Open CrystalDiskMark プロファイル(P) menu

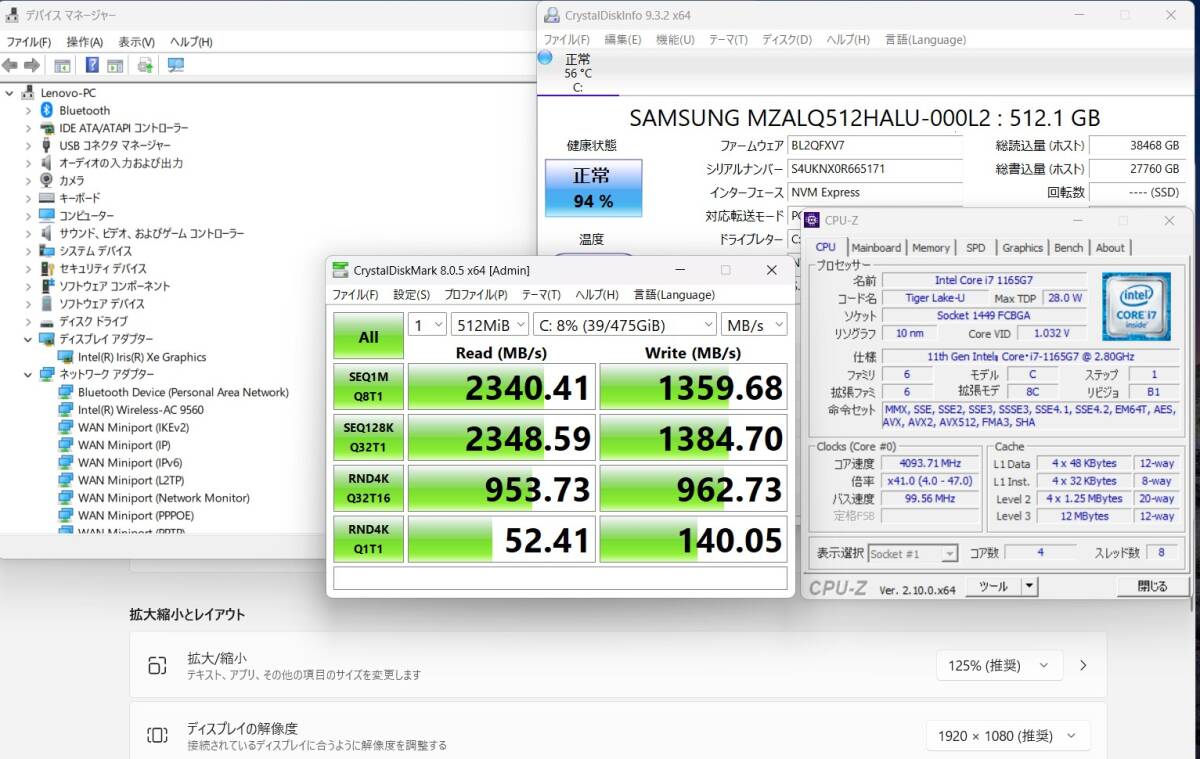tap(476, 295)
